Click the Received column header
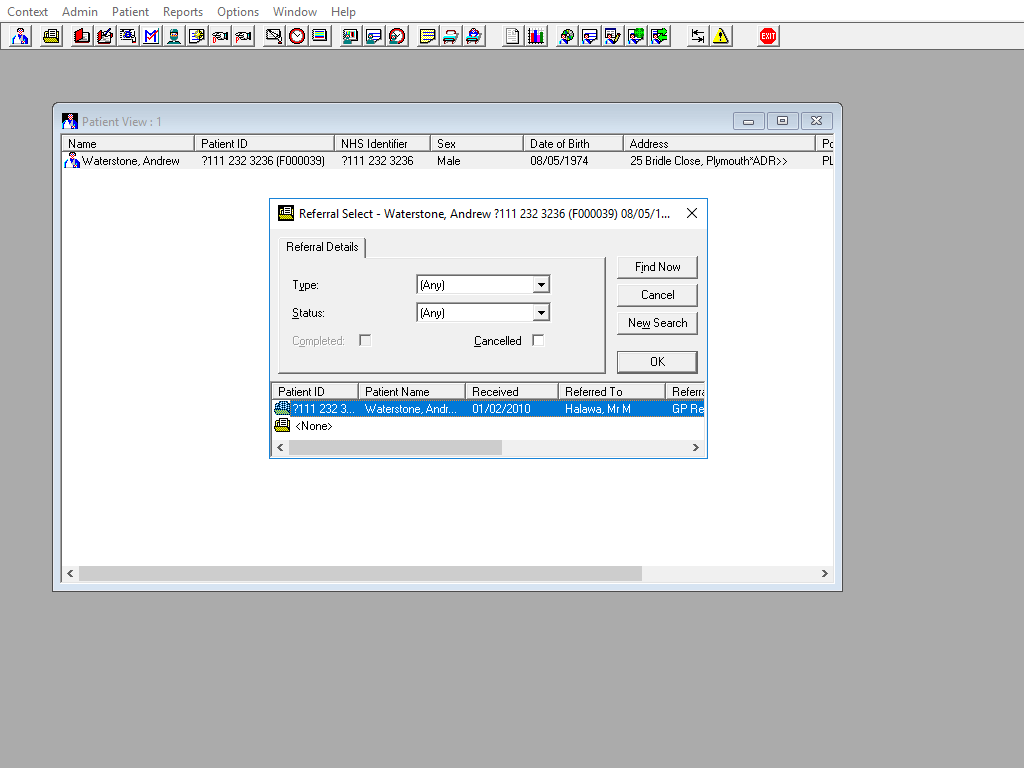Viewport: 1024px width, 768px height. click(x=511, y=391)
